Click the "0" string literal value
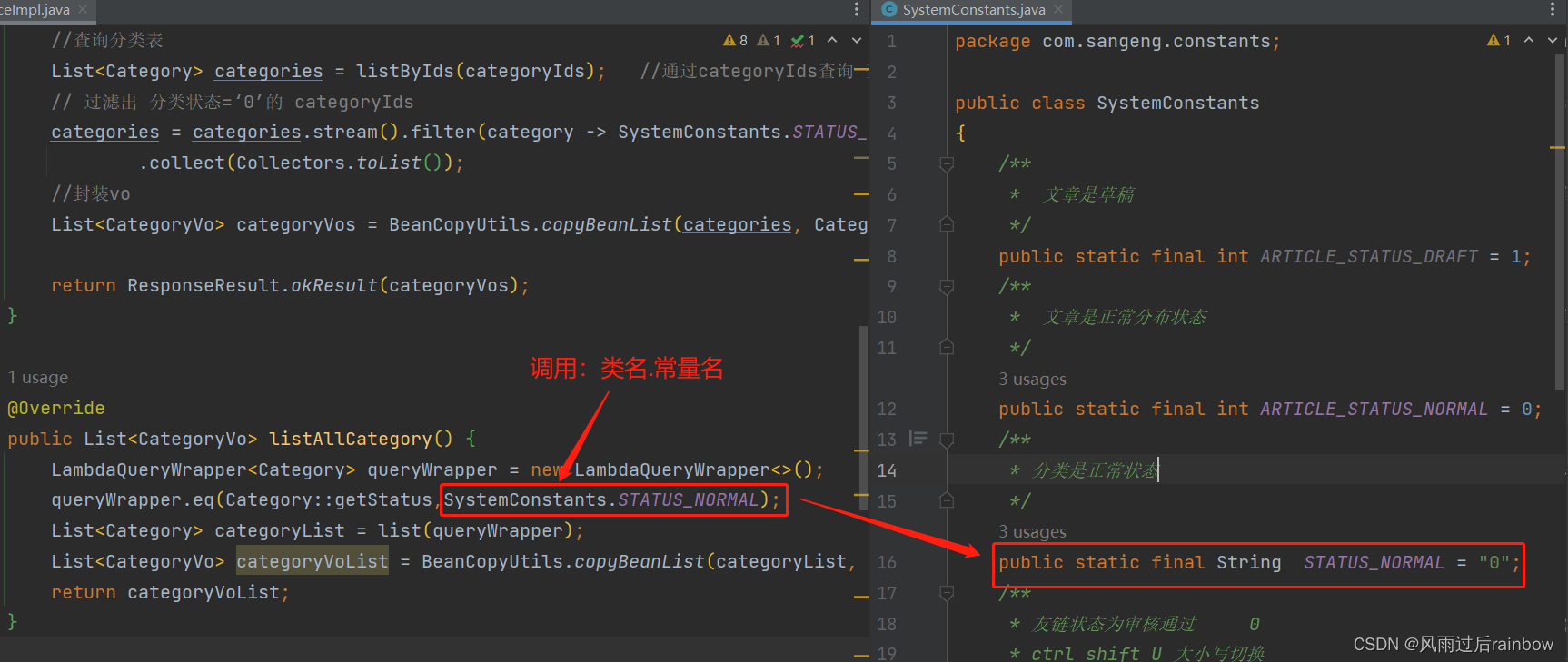 (x=1494, y=562)
